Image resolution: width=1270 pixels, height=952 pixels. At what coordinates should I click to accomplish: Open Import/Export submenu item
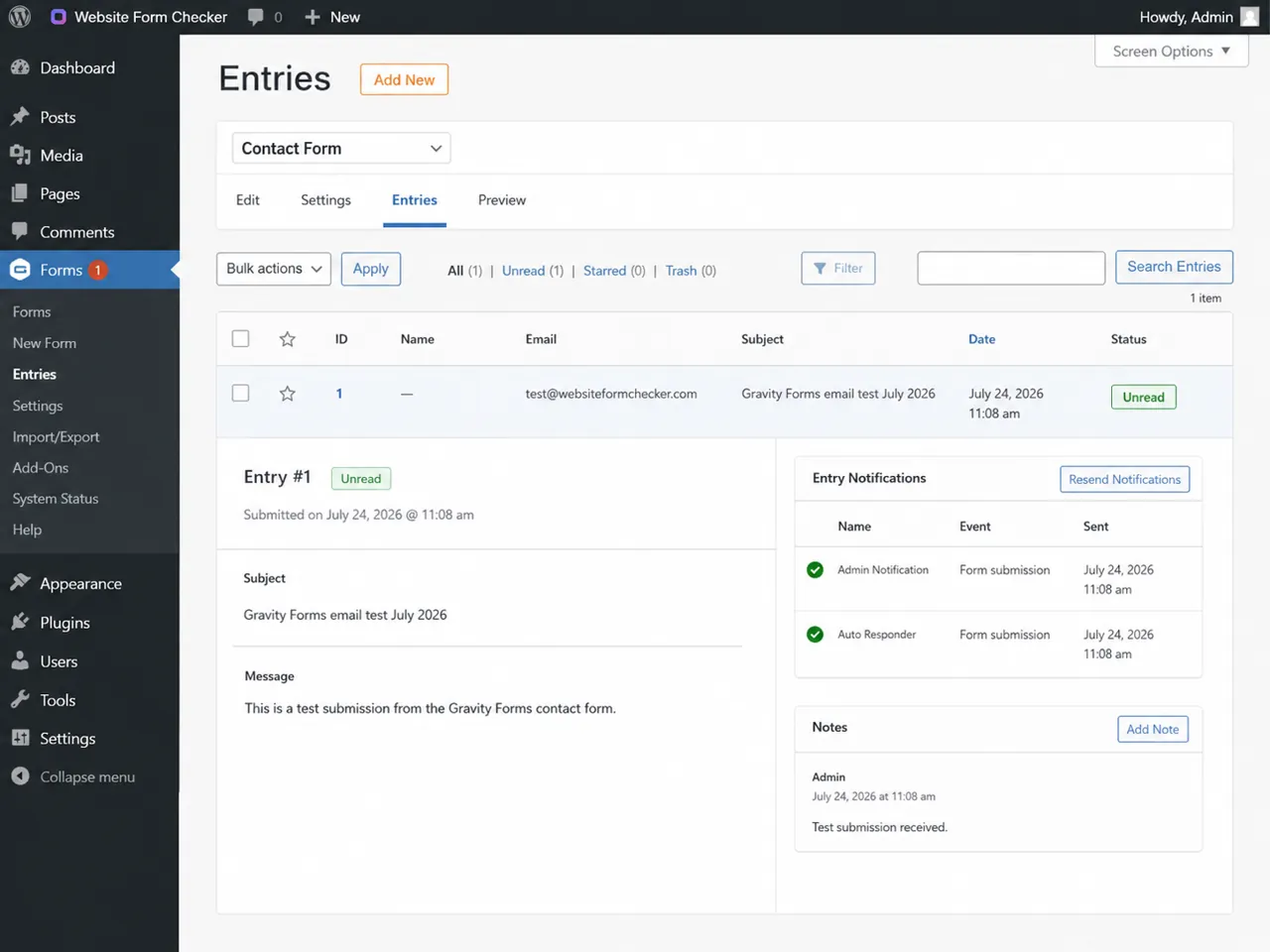[56, 437]
